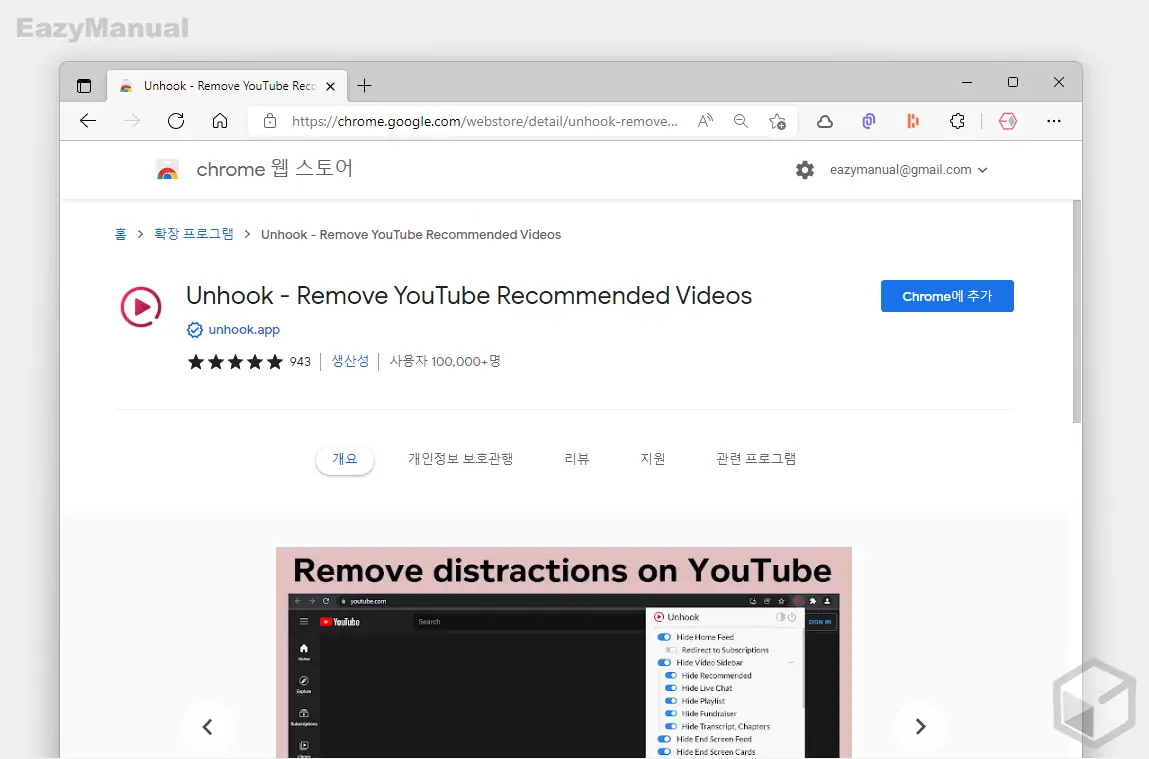
Task: Add this page to favorites star icon
Action: click(777, 121)
